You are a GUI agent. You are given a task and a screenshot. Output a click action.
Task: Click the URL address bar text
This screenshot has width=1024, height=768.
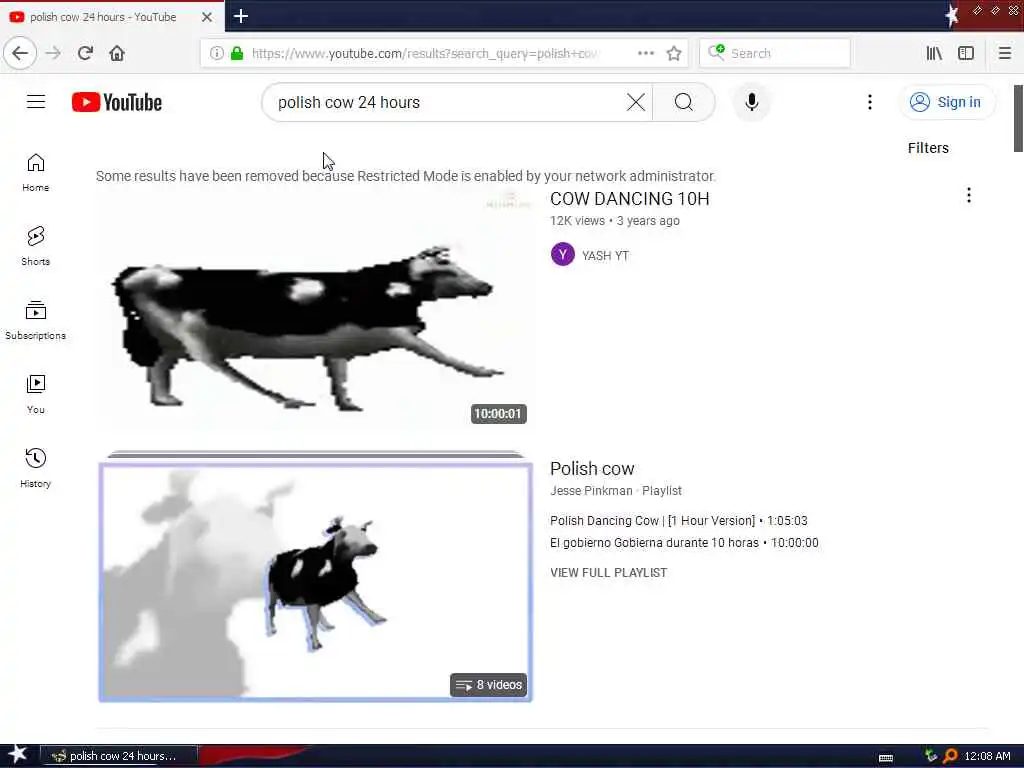(x=424, y=54)
